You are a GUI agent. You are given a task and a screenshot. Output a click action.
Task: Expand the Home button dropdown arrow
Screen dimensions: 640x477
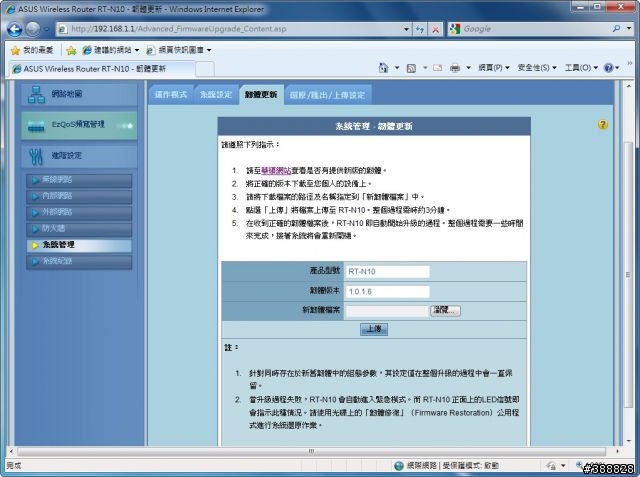397,68
